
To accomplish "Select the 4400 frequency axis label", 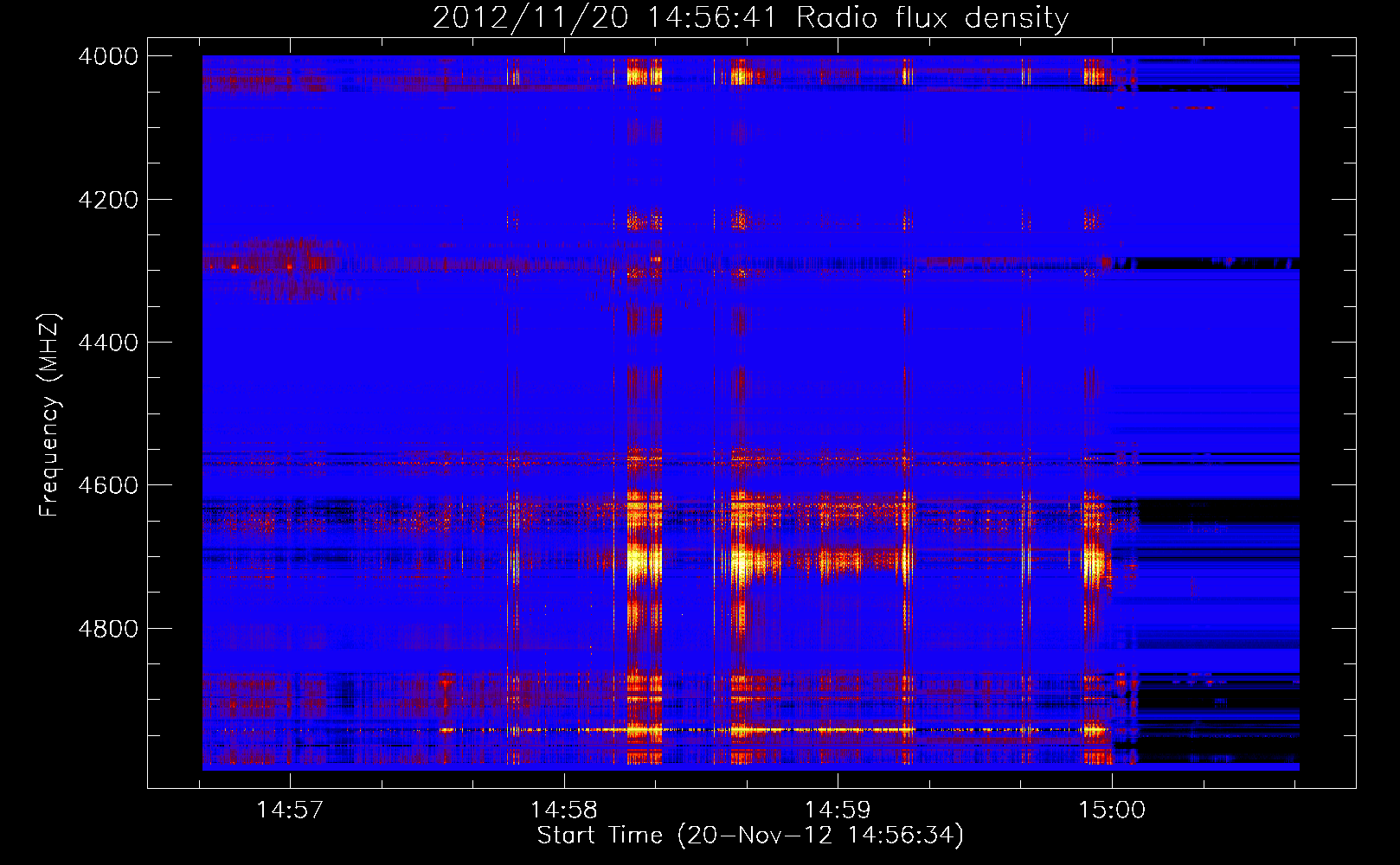I will click(108, 343).
